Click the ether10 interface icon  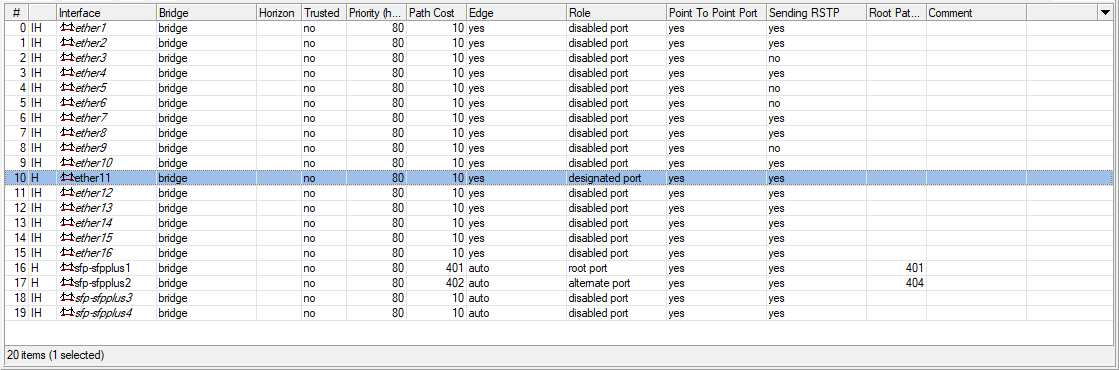click(66, 163)
